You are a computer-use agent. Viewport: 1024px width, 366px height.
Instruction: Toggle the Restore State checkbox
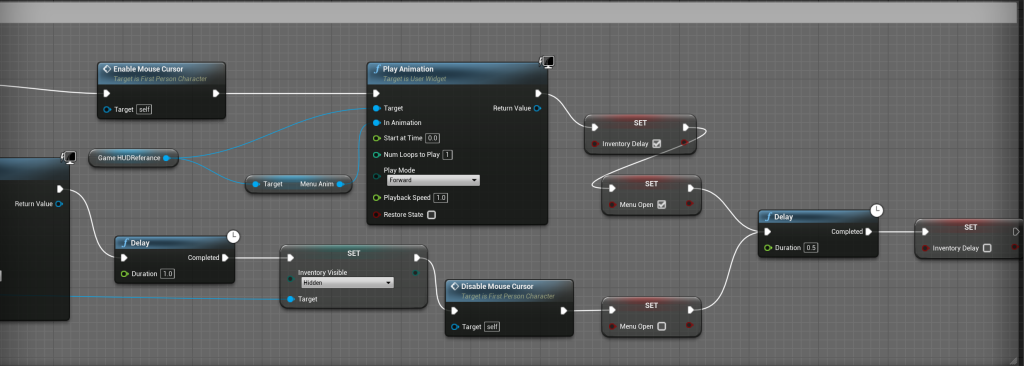pos(431,215)
